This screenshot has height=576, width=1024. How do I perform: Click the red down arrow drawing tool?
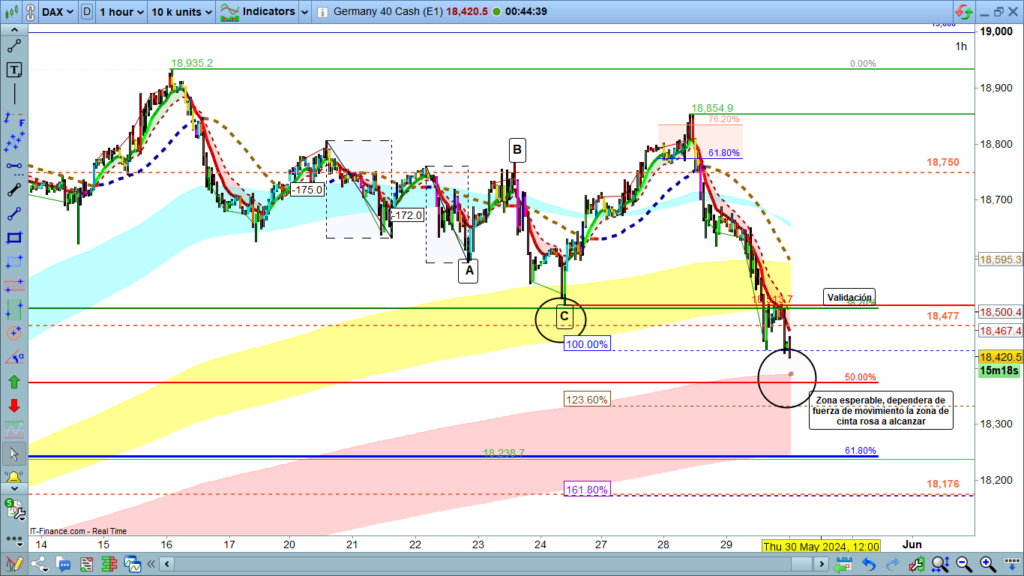point(14,406)
